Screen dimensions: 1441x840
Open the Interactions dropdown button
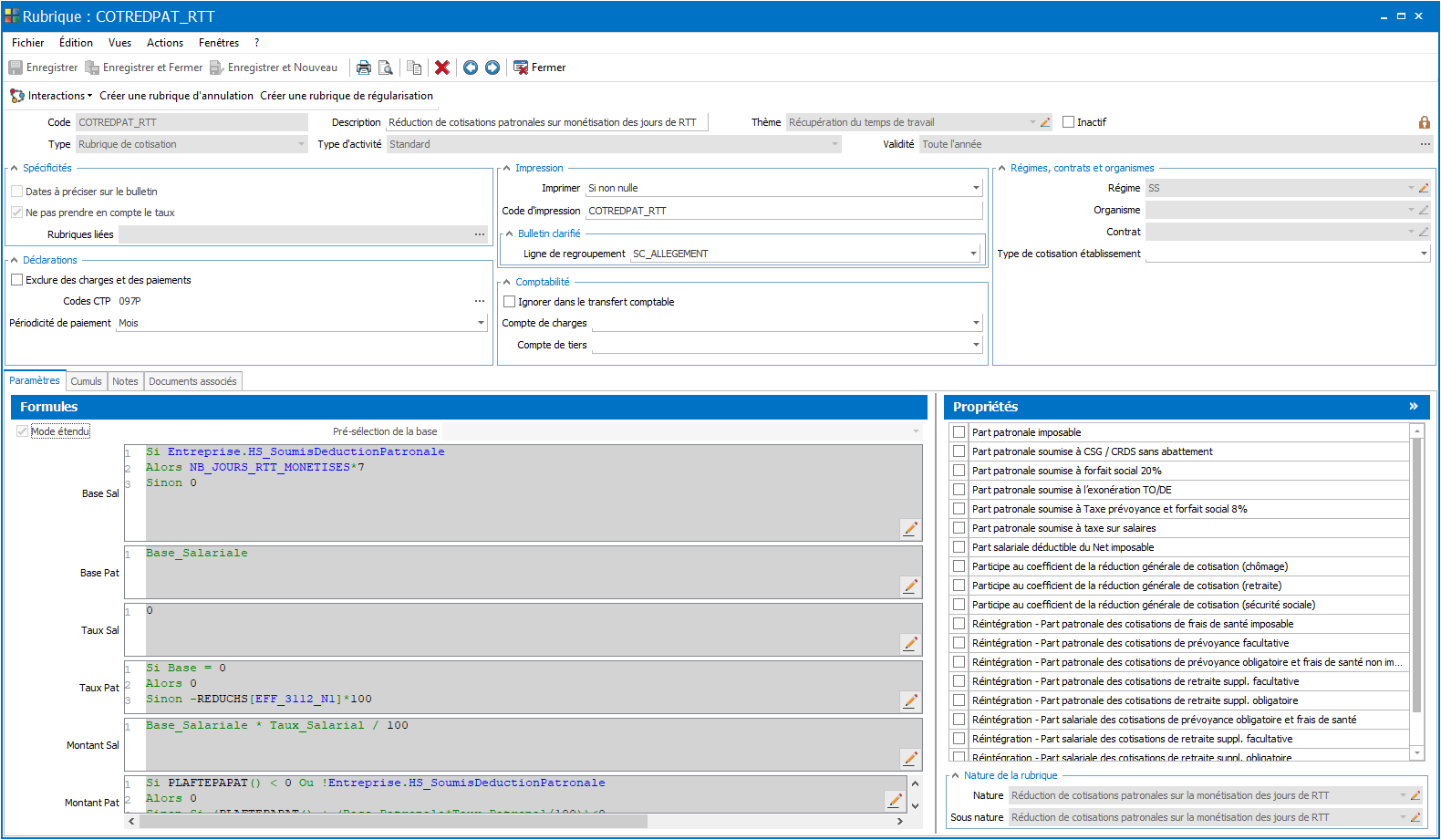pos(51,96)
